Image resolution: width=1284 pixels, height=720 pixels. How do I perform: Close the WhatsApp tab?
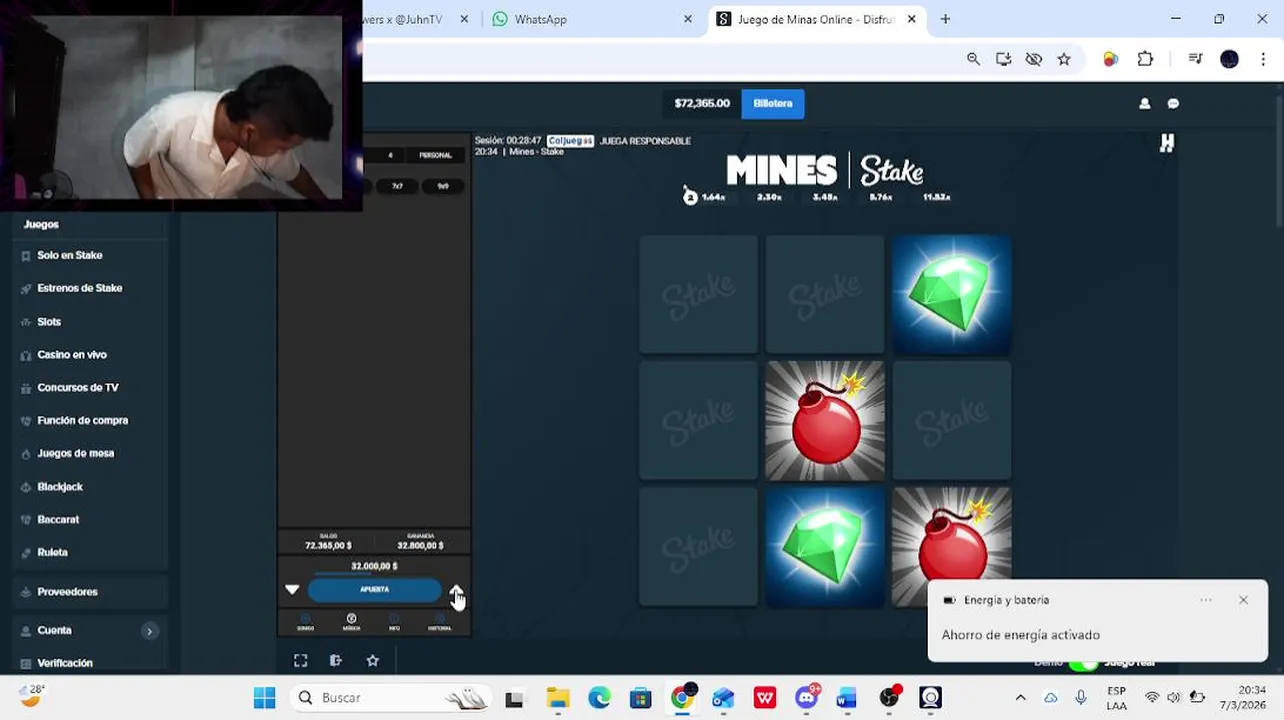(687, 19)
